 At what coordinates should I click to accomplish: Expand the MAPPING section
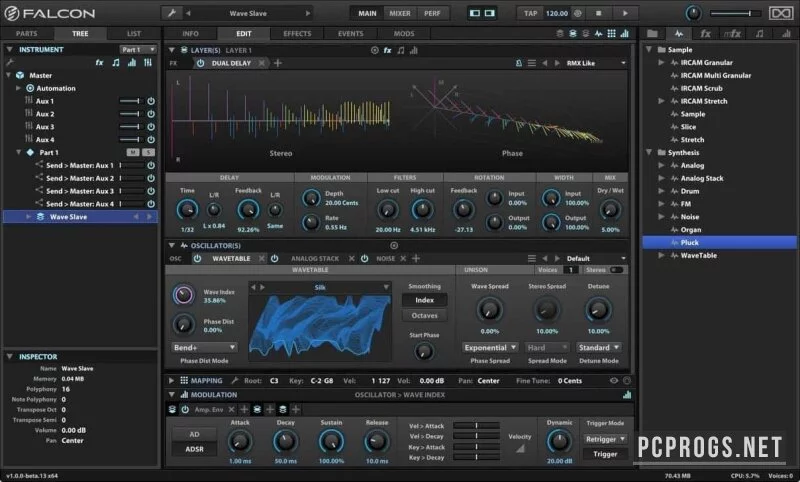click(171, 380)
